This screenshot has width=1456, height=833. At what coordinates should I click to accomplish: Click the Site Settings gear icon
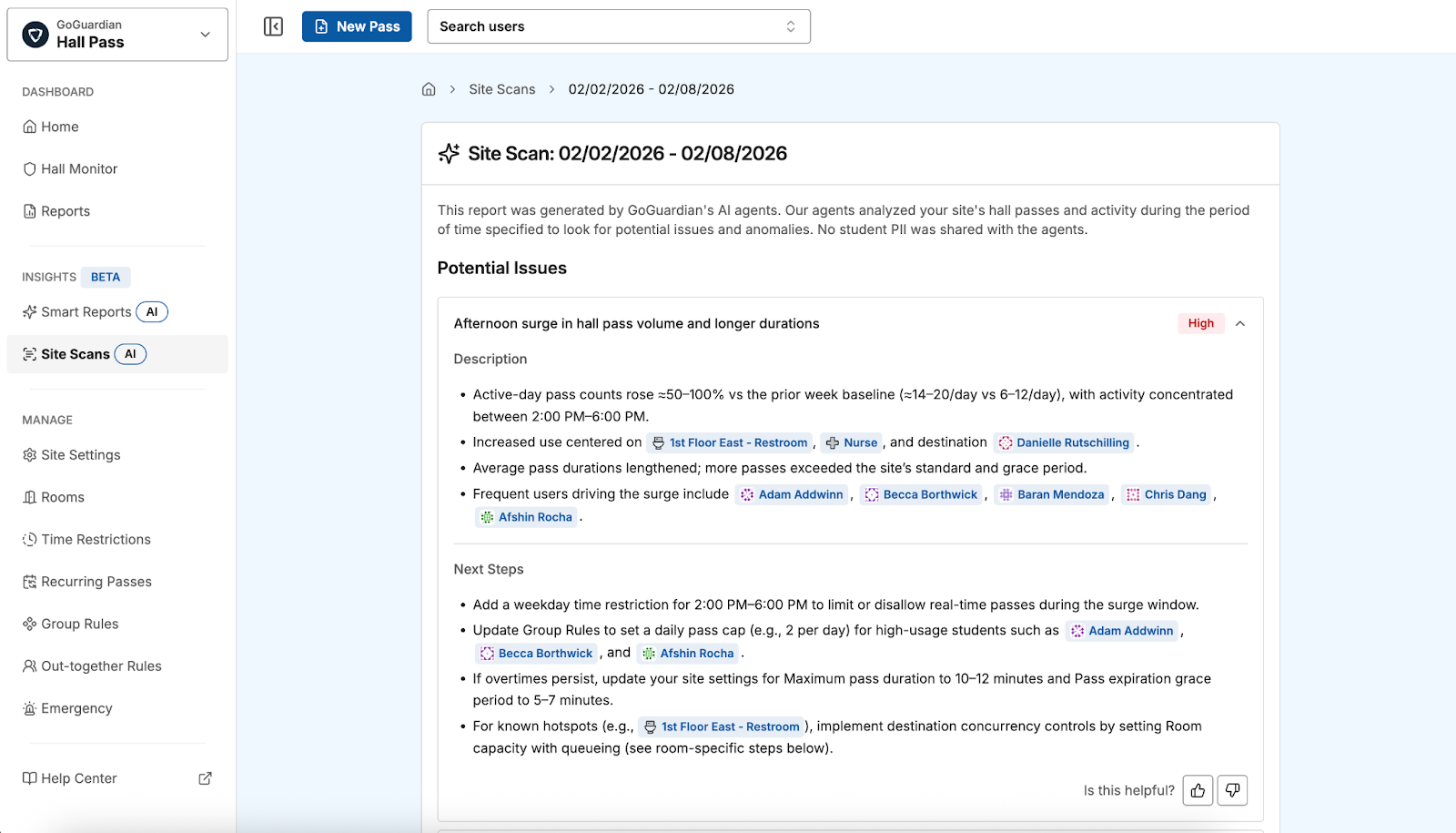pyautogui.click(x=30, y=455)
